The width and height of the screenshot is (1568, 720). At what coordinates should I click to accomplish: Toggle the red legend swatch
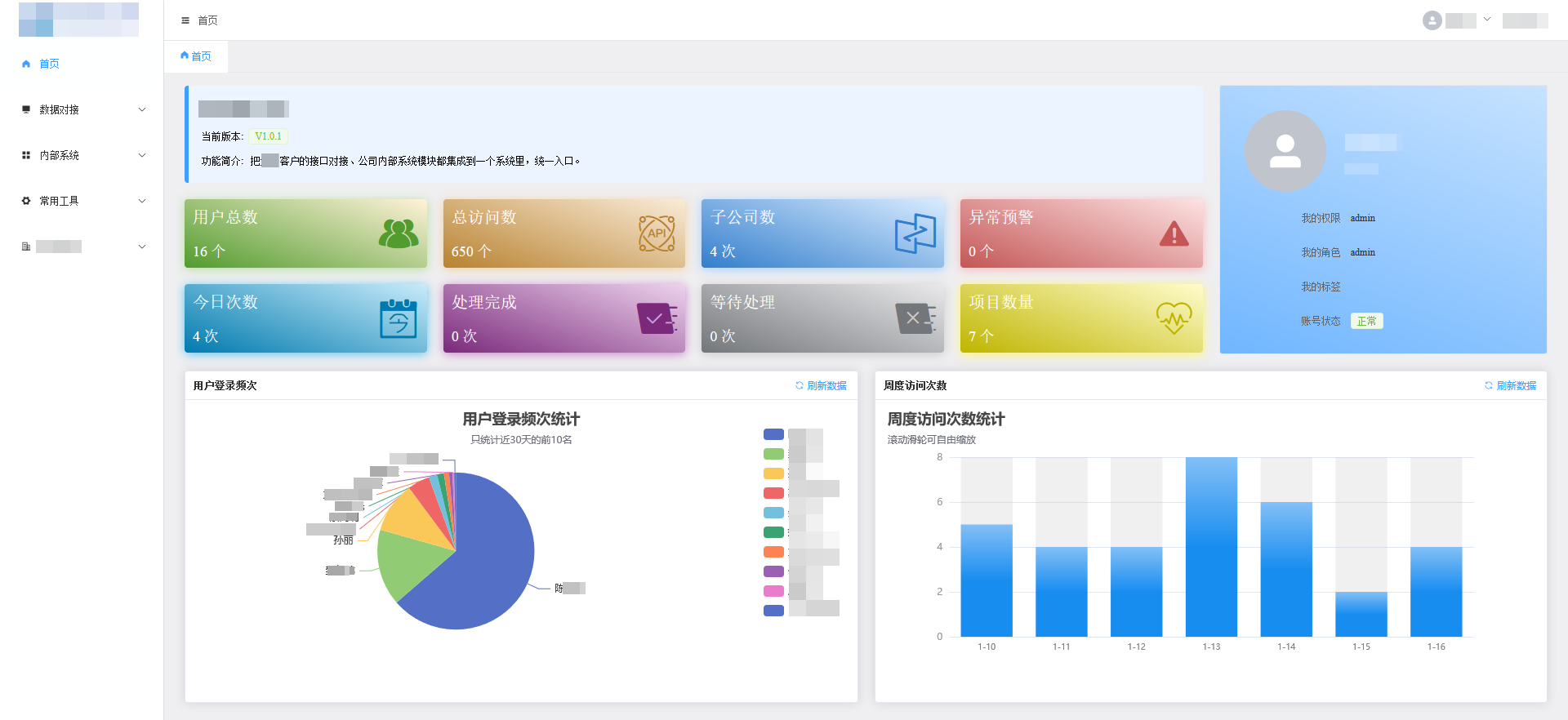(x=773, y=493)
